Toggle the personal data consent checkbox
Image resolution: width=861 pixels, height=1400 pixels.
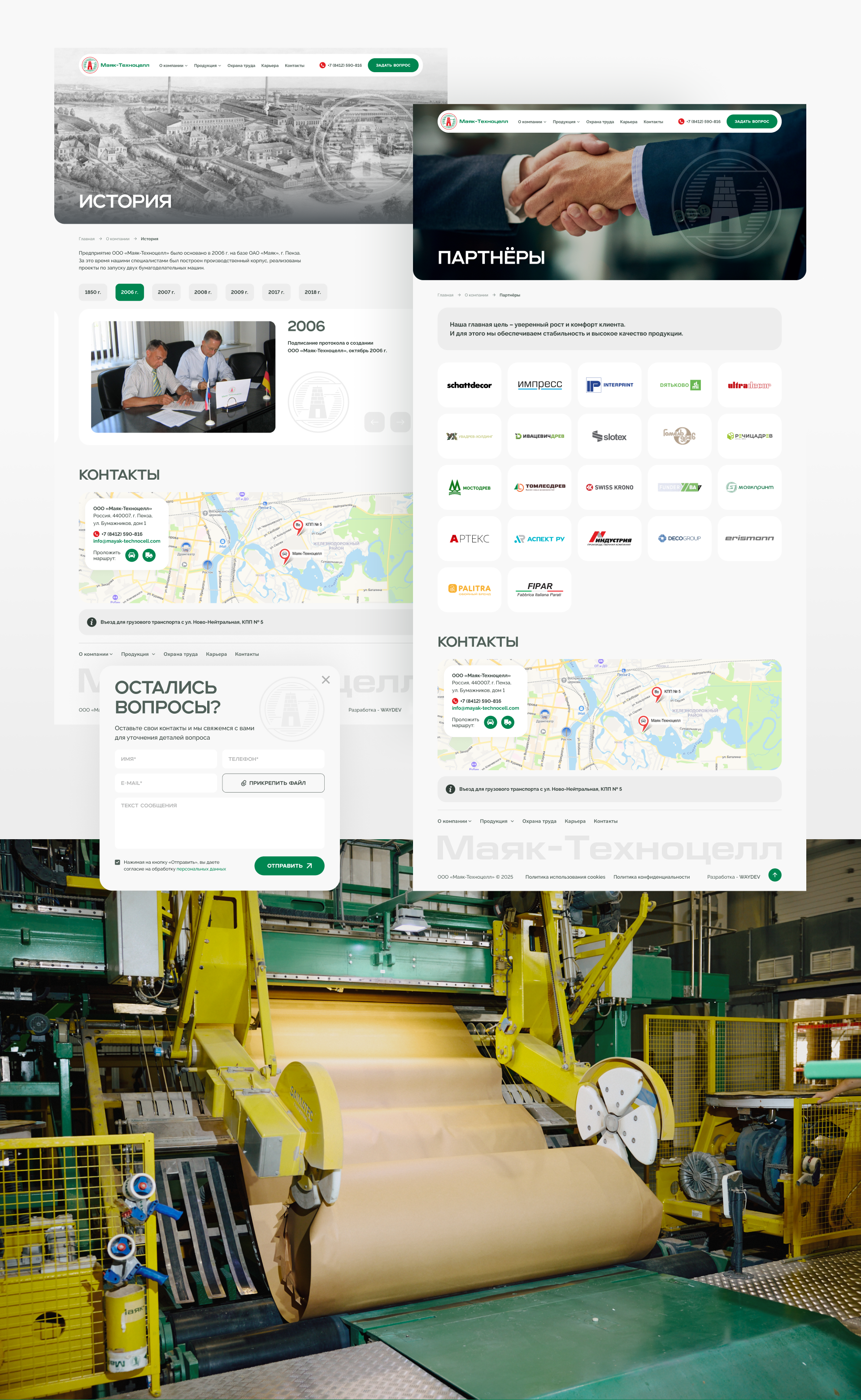[118, 862]
